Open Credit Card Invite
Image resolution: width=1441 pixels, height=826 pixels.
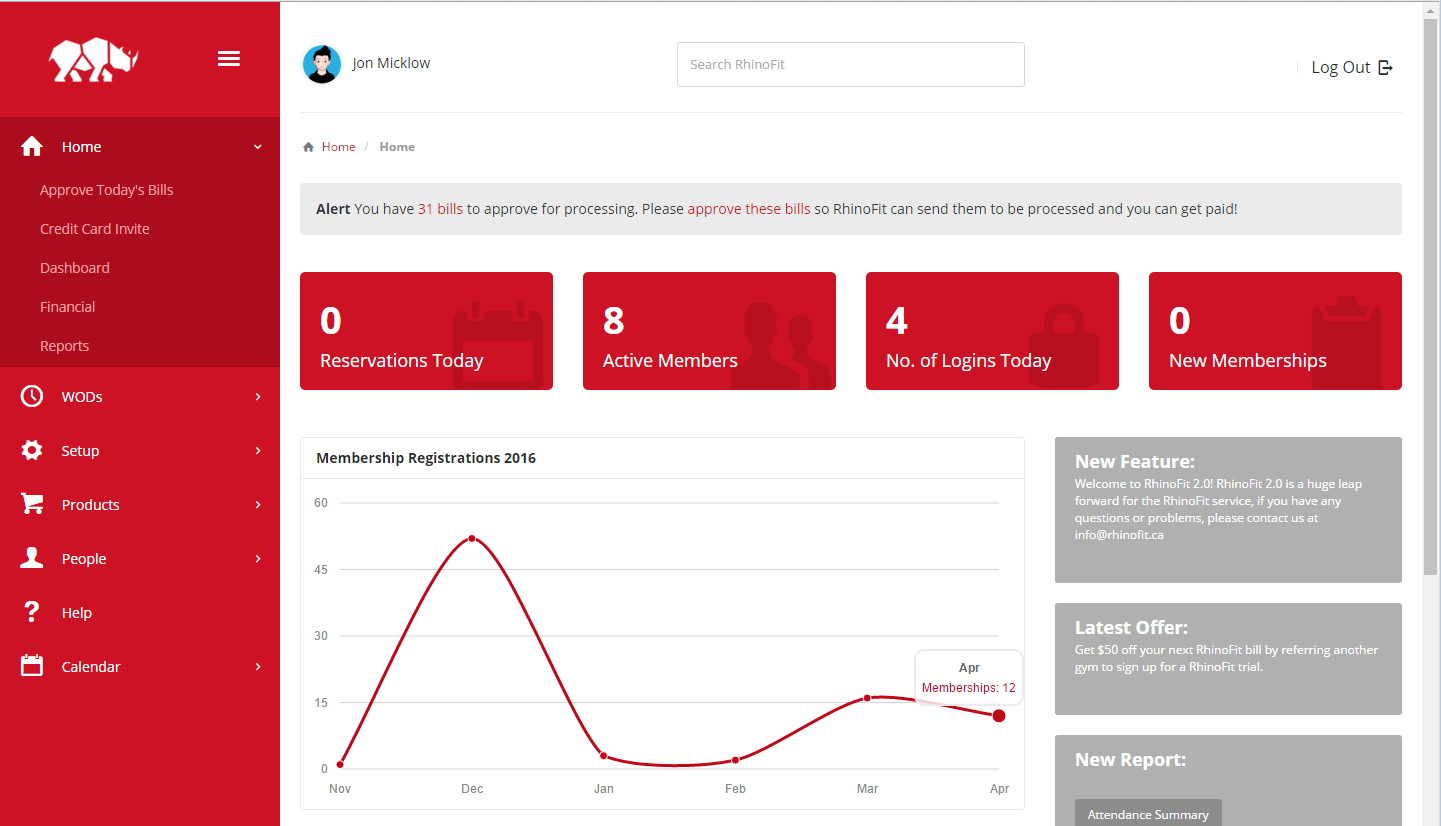(95, 229)
